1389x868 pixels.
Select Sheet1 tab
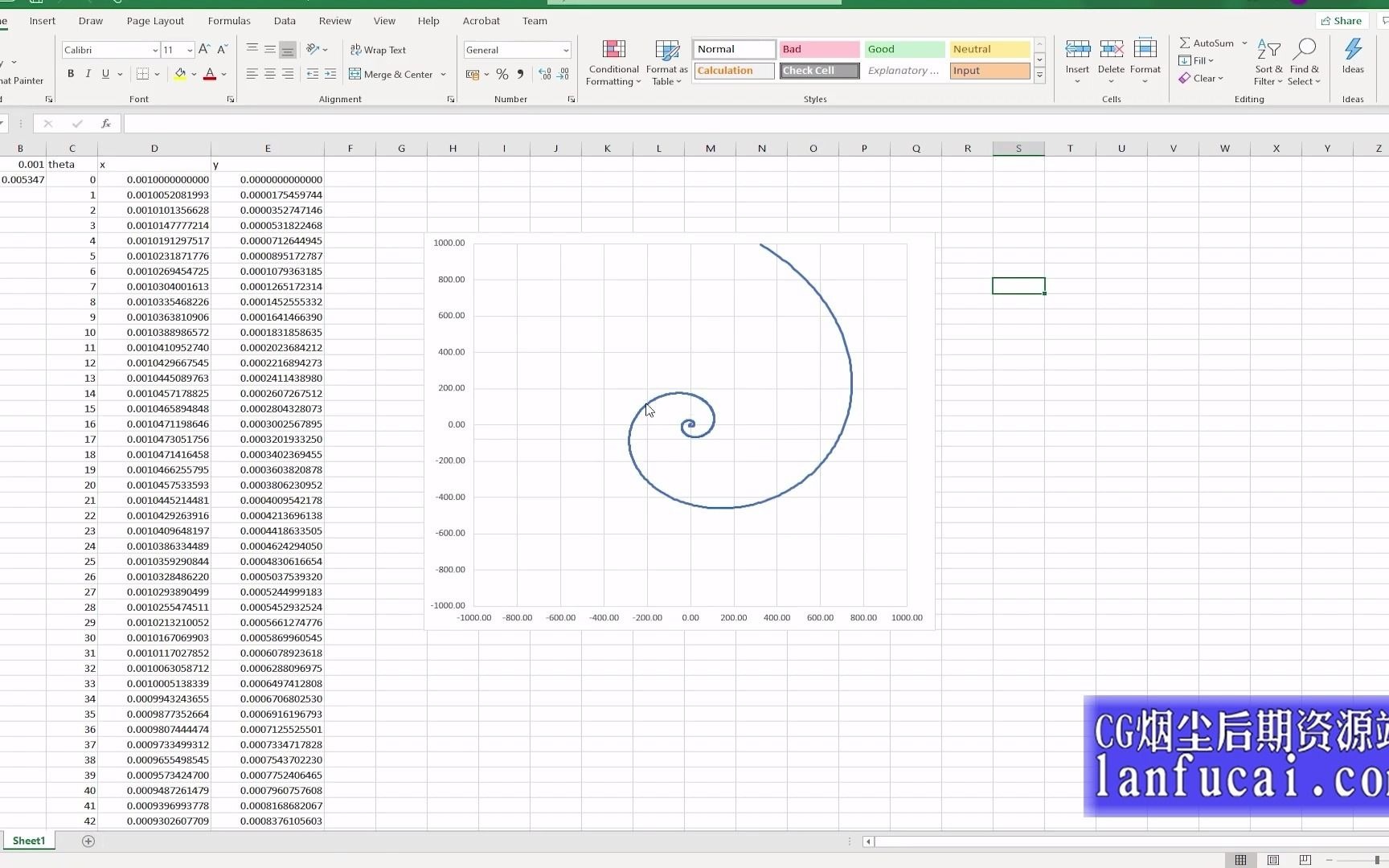(29, 841)
